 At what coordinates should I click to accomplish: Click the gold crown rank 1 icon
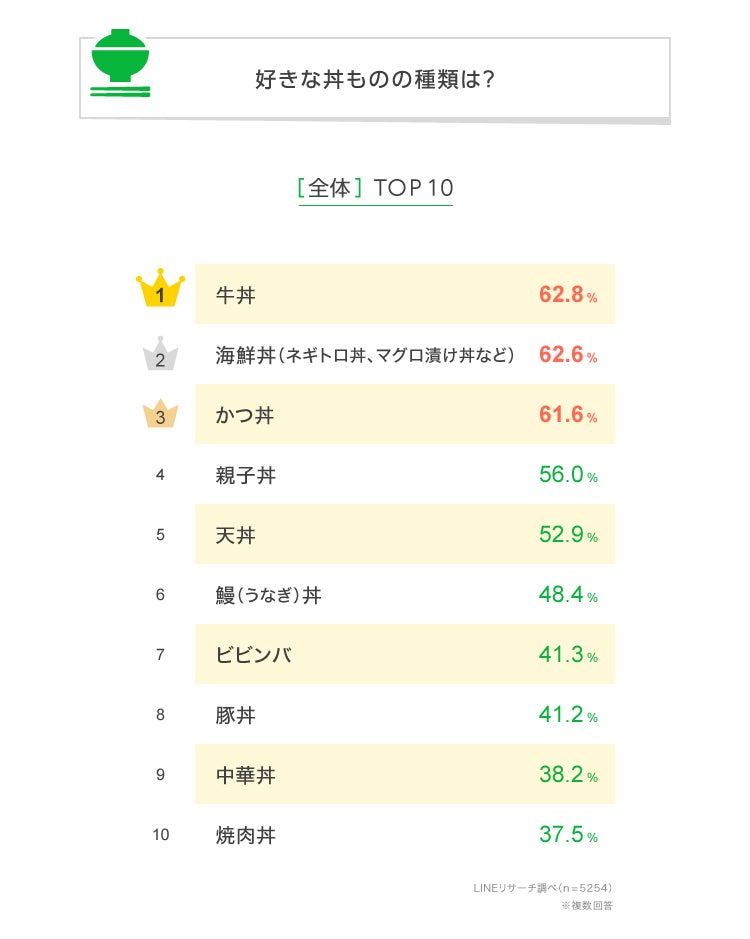(161, 291)
